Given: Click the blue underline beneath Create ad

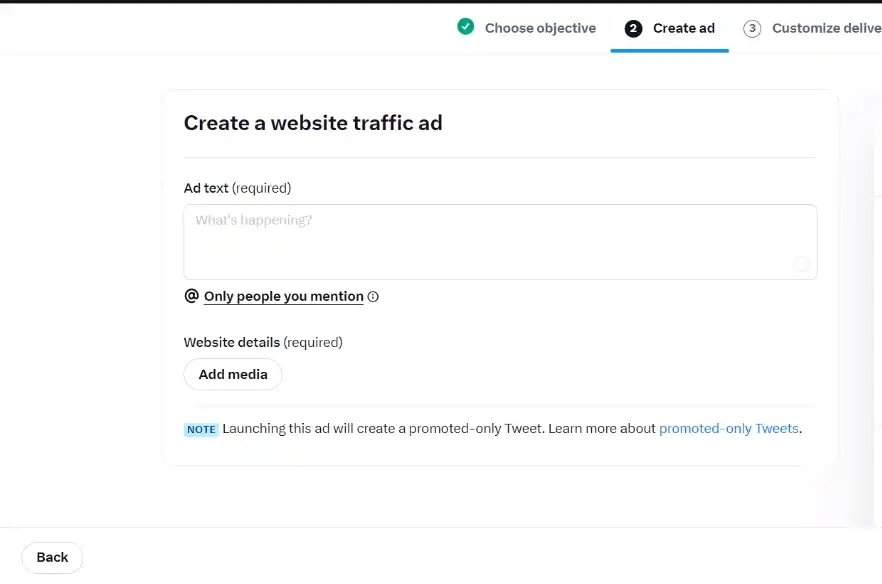Looking at the screenshot, I should click(x=669, y=51).
